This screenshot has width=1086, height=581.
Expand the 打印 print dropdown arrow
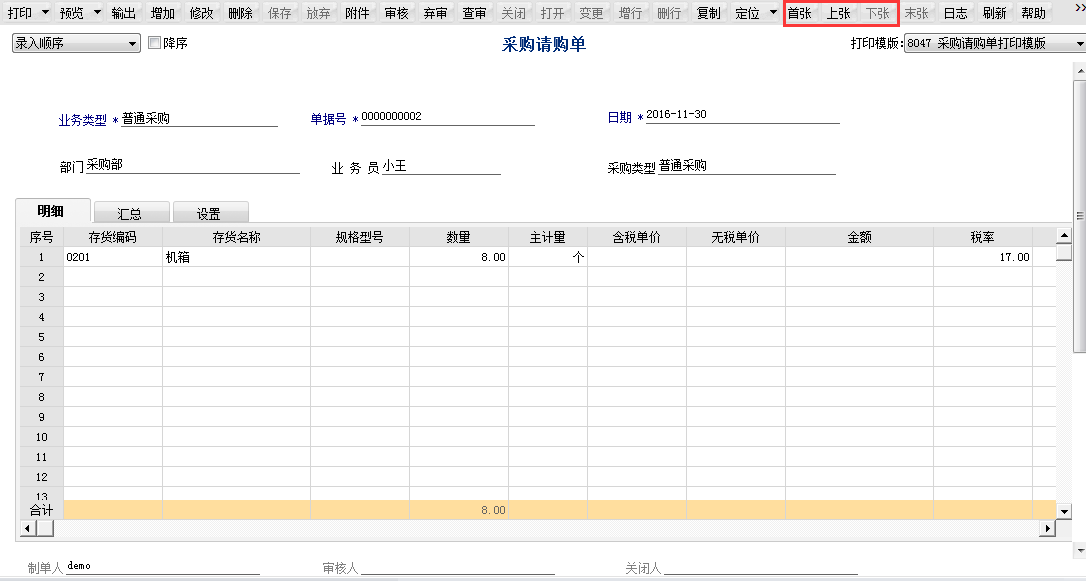click(x=43, y=13)
